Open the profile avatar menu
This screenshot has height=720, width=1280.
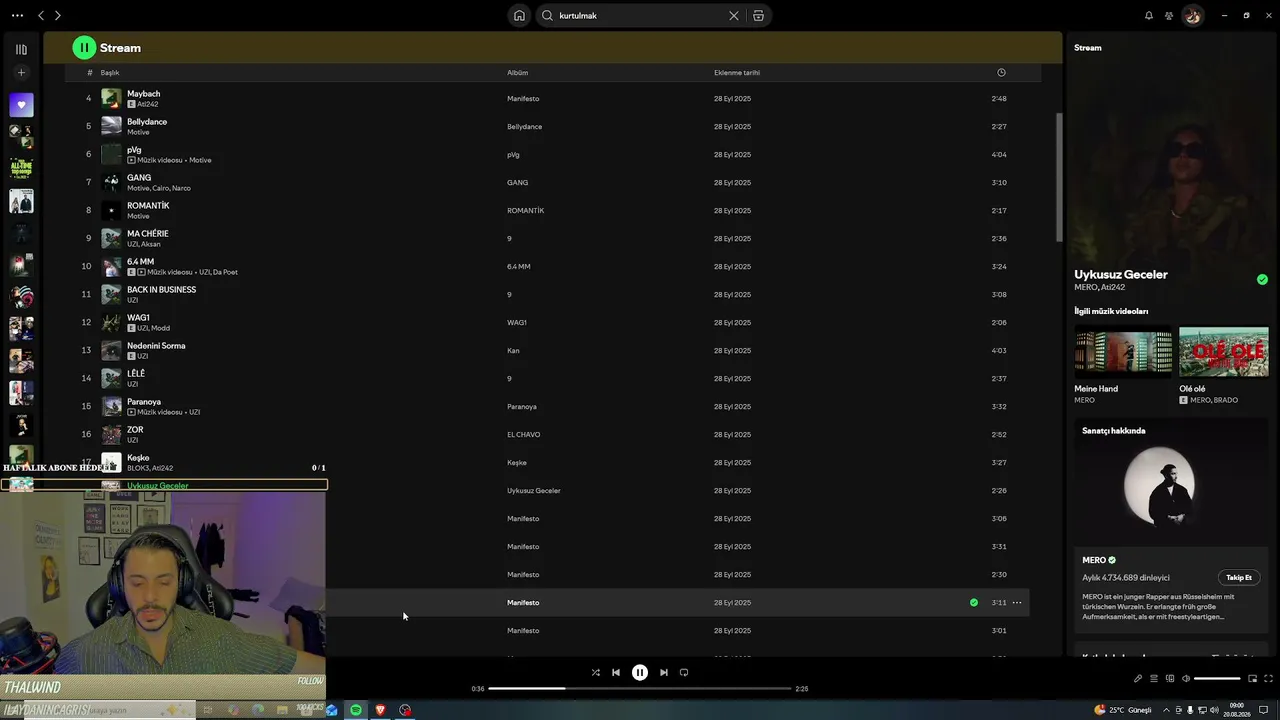(1192, 16)
